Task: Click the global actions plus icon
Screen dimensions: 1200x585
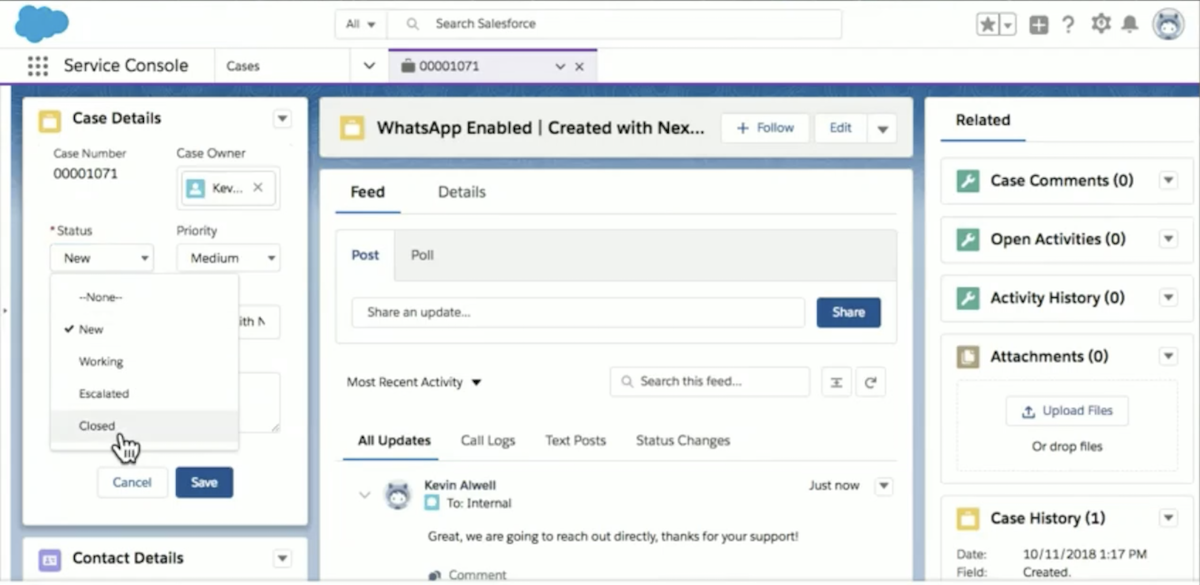Action: 1039,25
